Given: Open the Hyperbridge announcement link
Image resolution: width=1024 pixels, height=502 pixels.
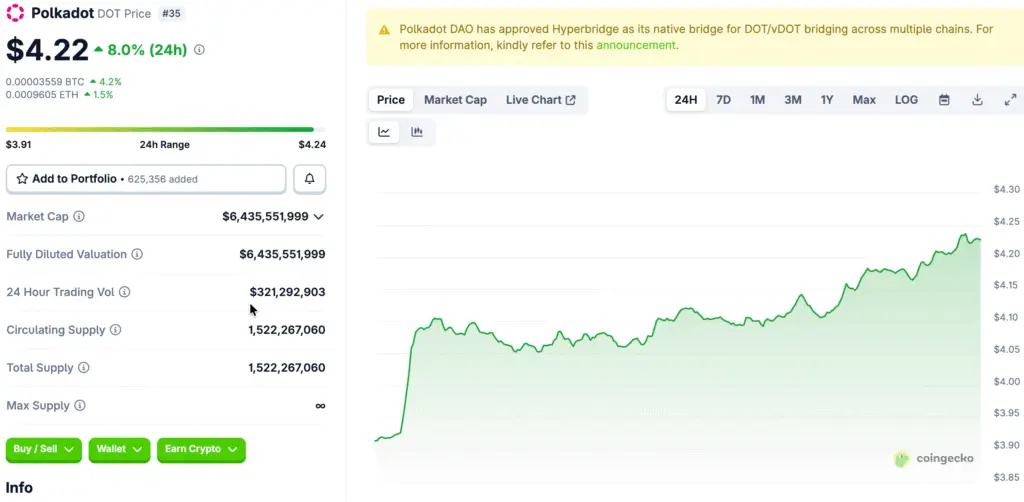Looking at the screenshot, I should click(x=636, y=45).
